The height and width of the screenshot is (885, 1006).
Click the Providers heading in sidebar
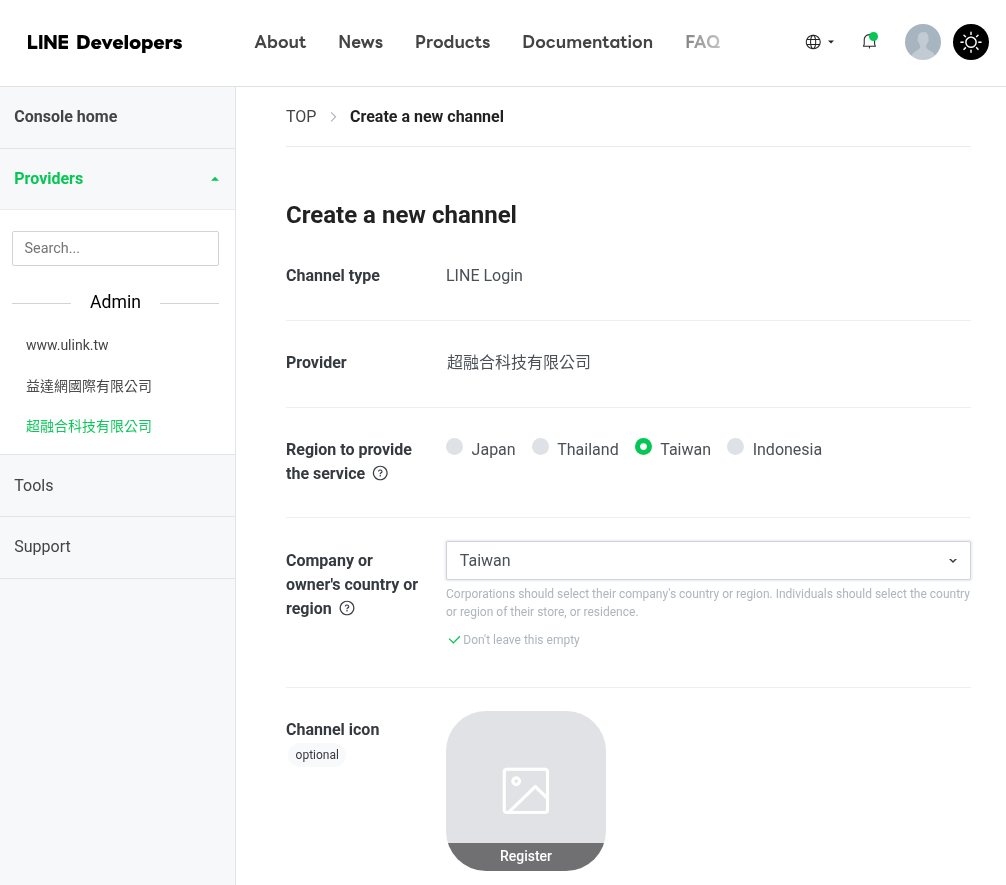tap(49, 178)
